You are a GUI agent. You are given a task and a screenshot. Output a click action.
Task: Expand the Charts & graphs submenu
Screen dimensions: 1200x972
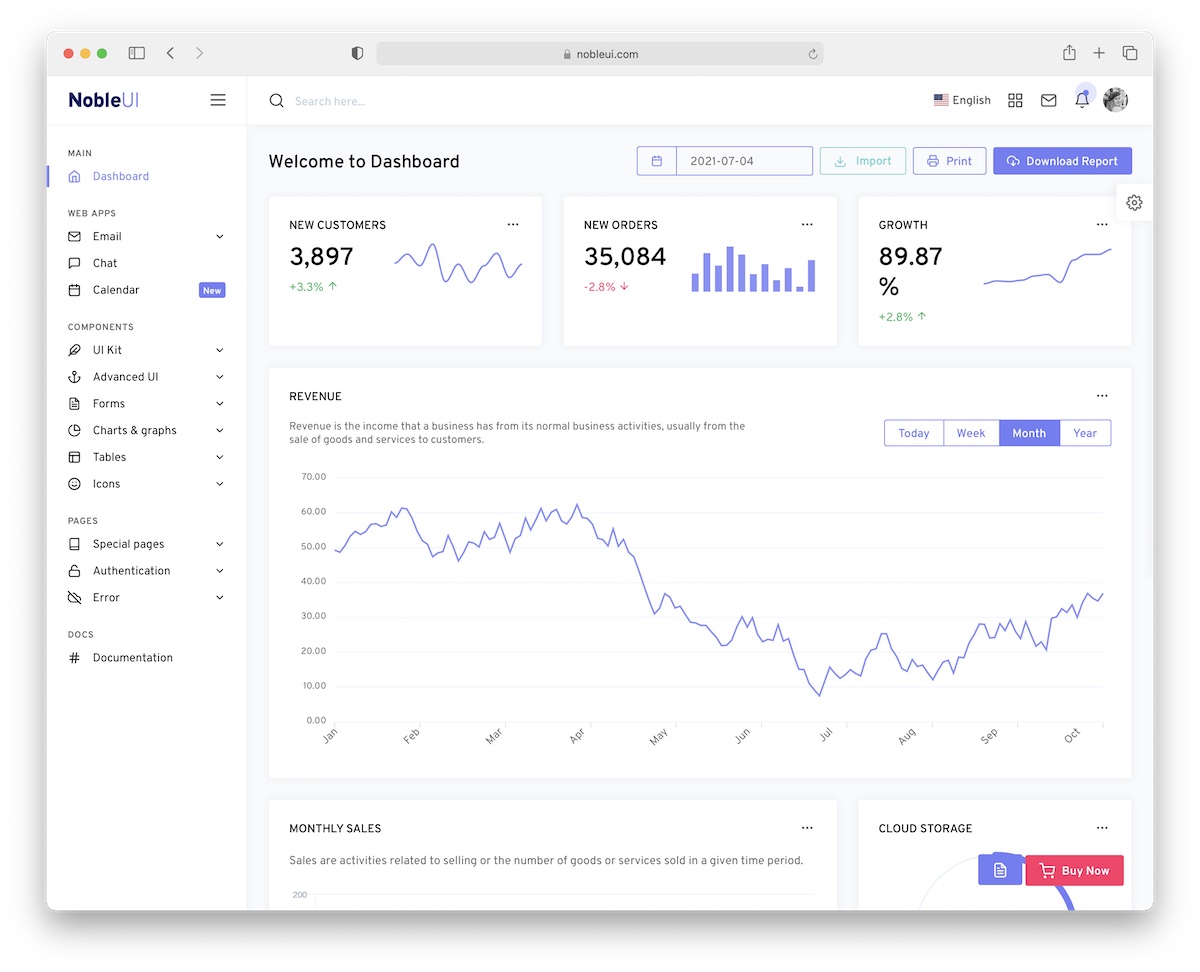point(147,431)
